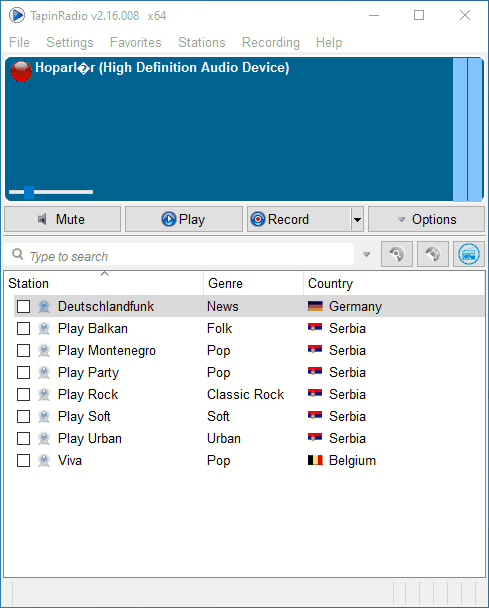Click the search icon button beside the search box
The image size is (489, 608).
point(397,254)
